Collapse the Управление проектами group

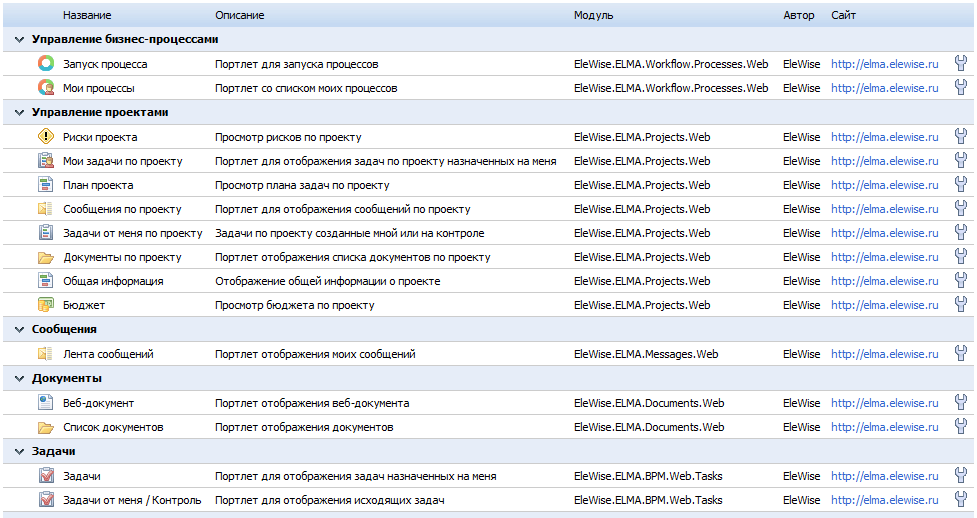click(x=19, y=113)
